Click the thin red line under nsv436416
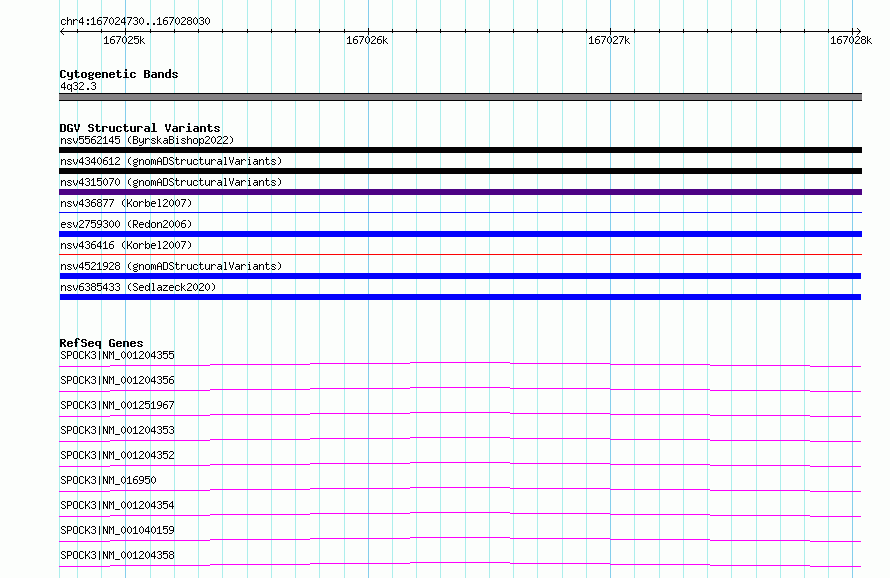This screenshot has width=890, height=578. point(460,254)
